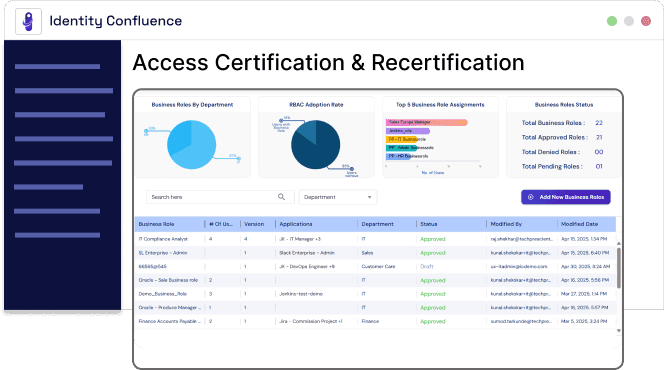Click the yellow PP - IT Businessrole bar
Viewport: 664px width, 370px height.
401,139
